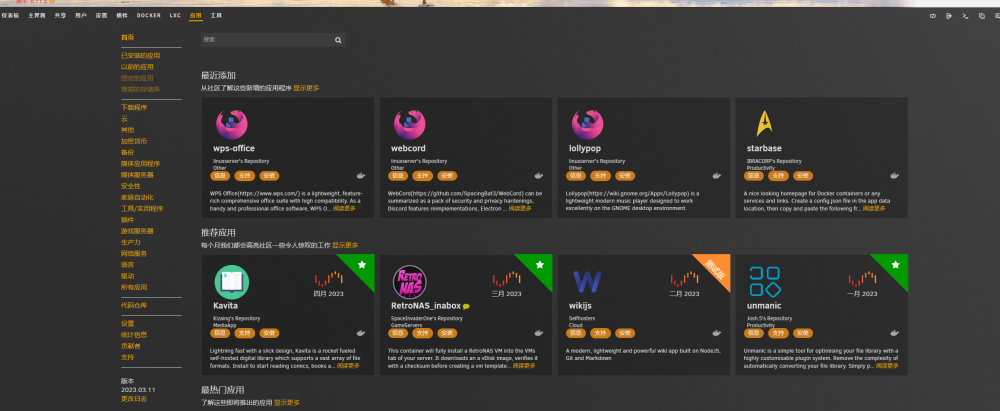Click 支持 button on wikijs card

[599, 333]
